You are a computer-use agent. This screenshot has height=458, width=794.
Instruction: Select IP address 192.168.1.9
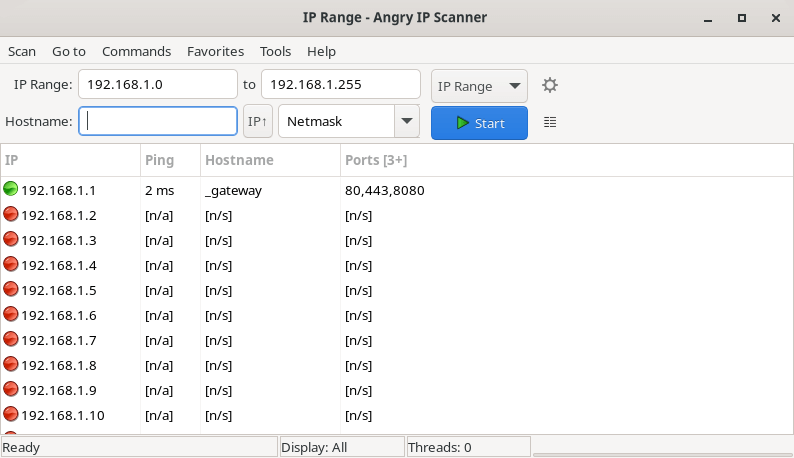click(x=59, y=391)
